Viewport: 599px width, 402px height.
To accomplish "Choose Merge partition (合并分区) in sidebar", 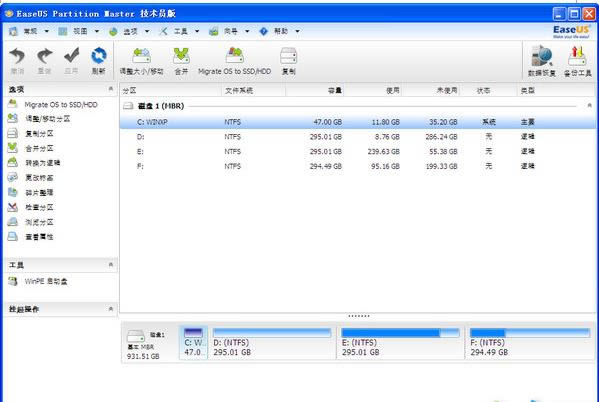I will [x=31, y=148].
